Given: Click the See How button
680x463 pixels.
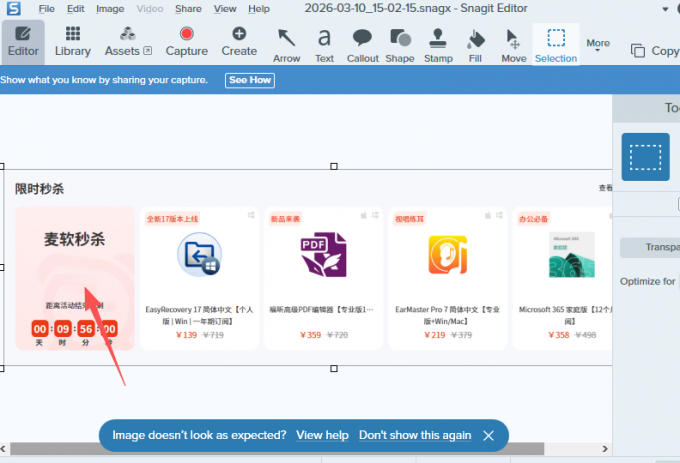Looking at the screenshot, I should 249,80.
